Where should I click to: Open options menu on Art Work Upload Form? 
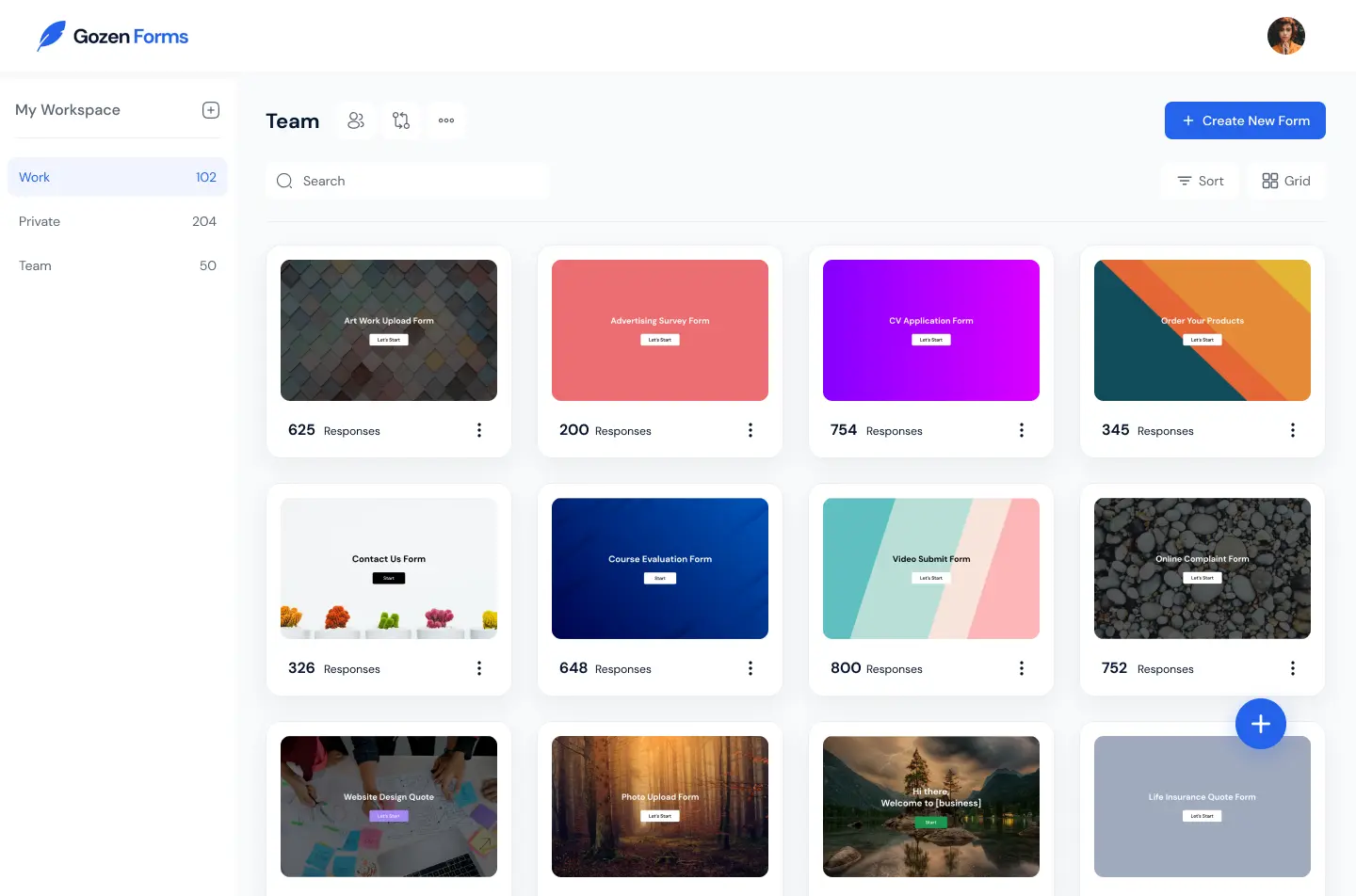point(479,430)
